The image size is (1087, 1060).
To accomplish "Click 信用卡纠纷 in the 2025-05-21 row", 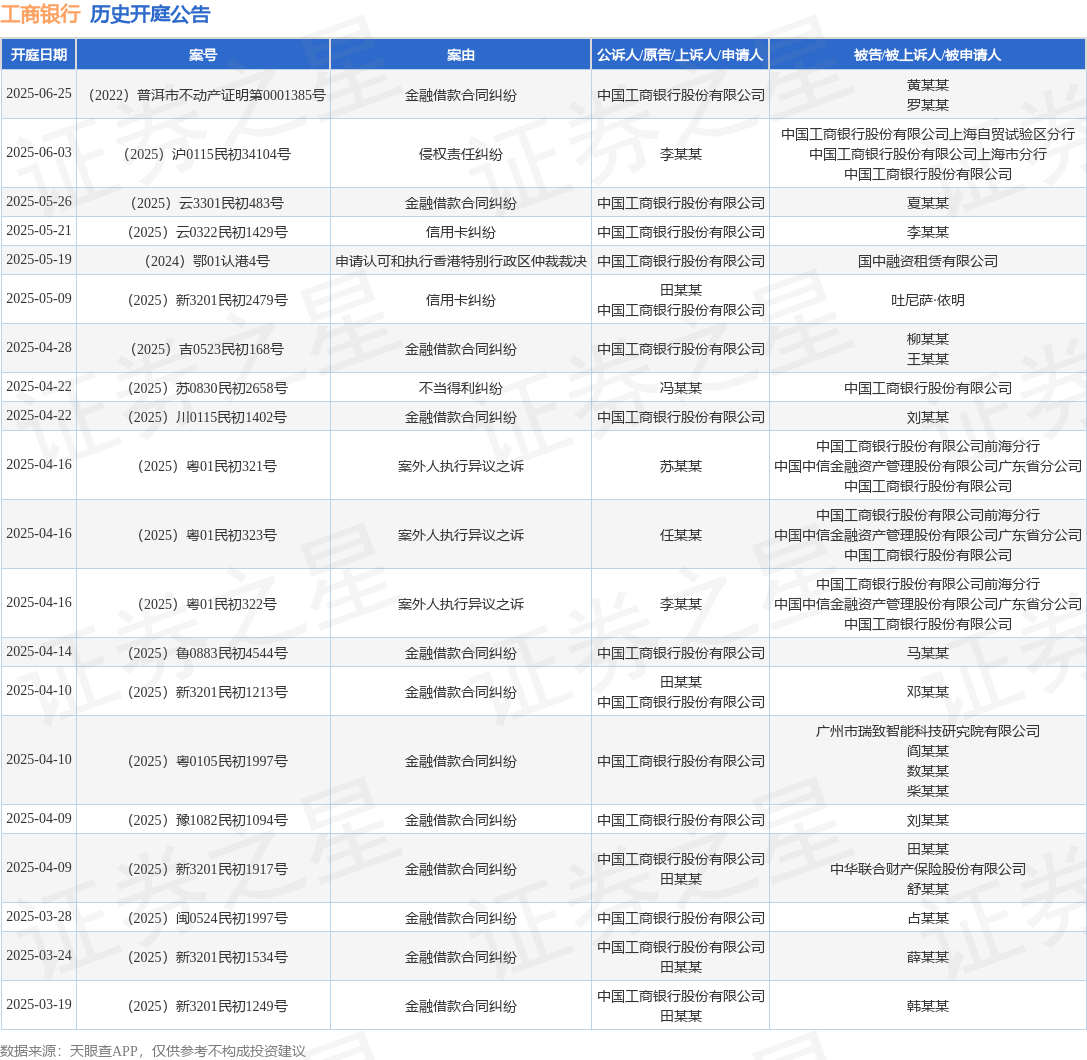I will (x=460, y=232).
